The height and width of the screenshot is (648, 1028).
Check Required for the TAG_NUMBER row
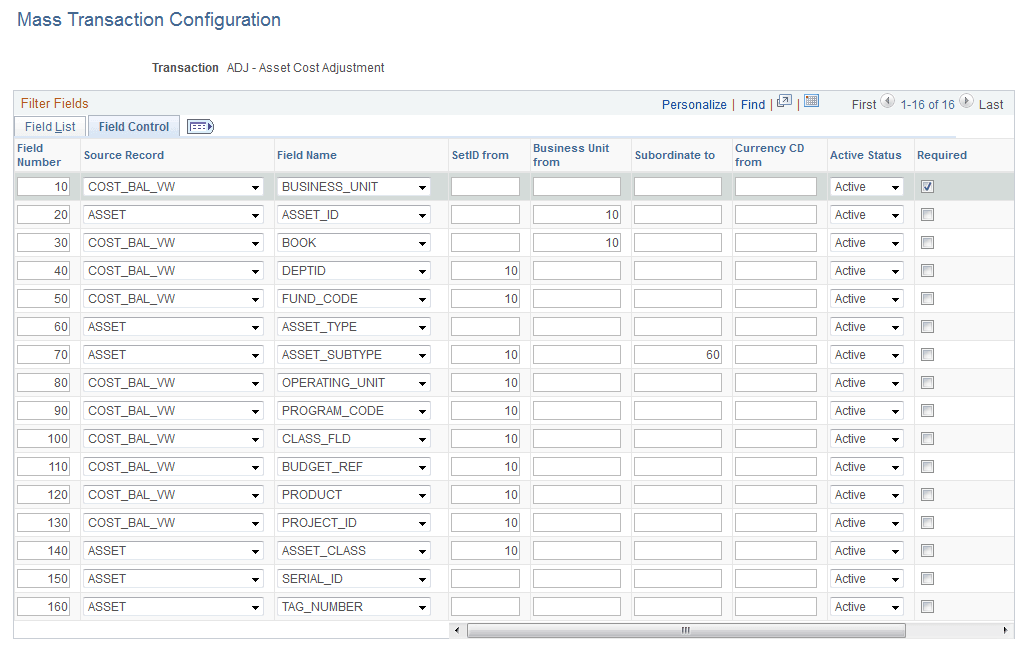[927, 606]
